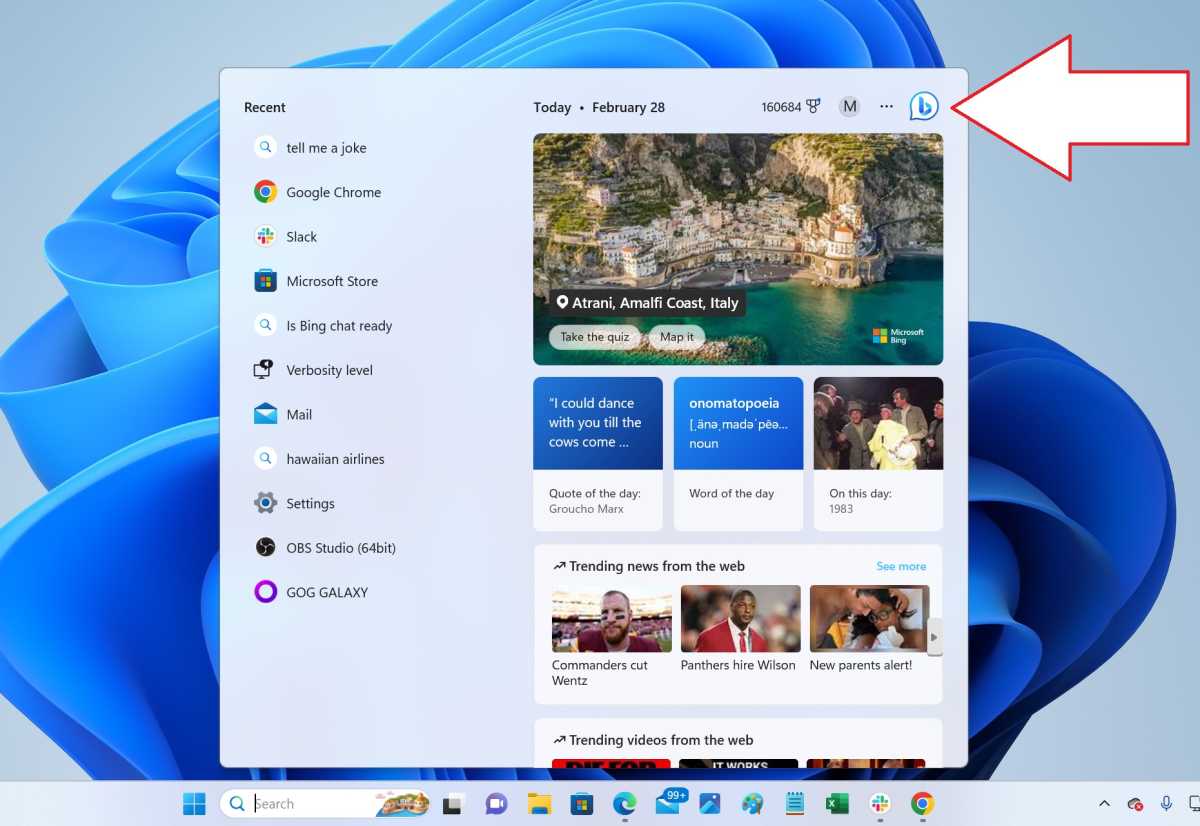
Task: Show hidden icons via system tray chevron
Action: 1104,804
